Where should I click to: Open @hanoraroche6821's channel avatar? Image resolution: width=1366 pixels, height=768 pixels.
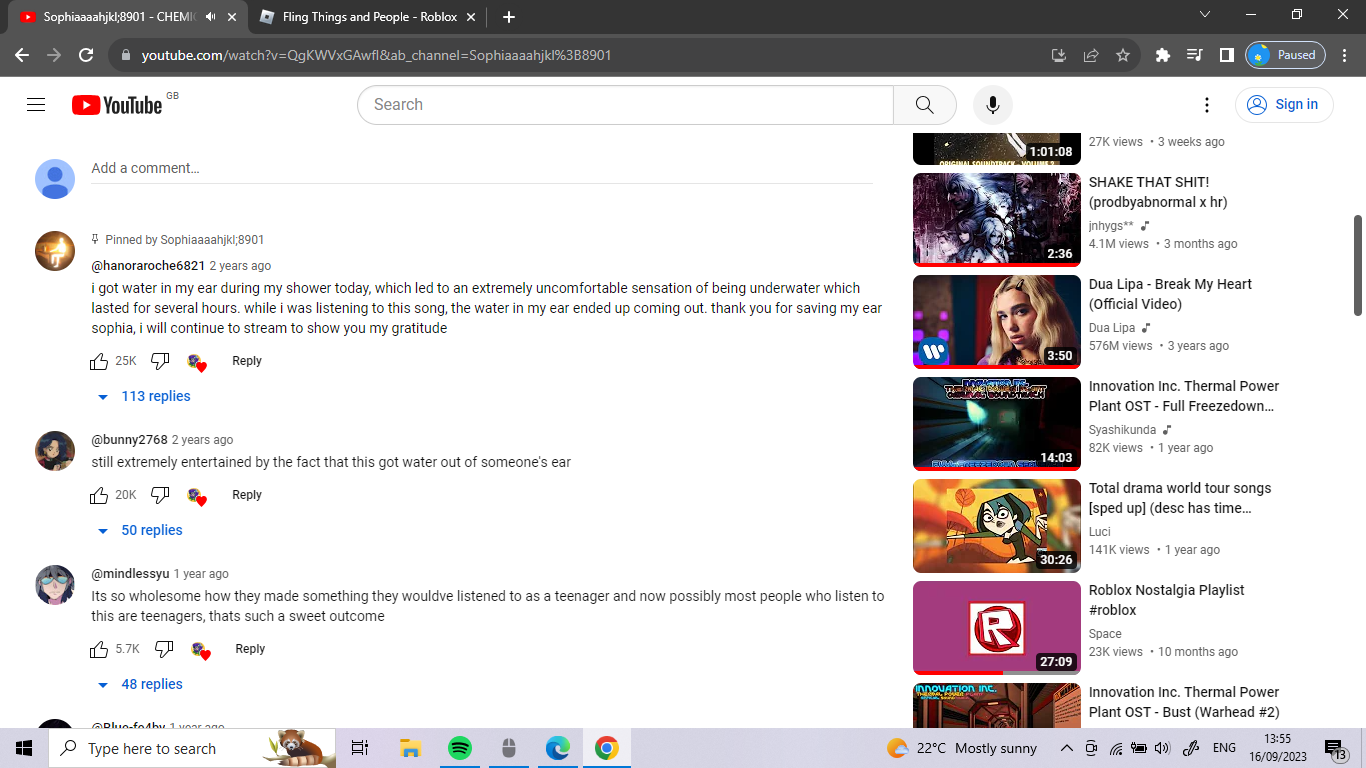[x=55, y=251]
